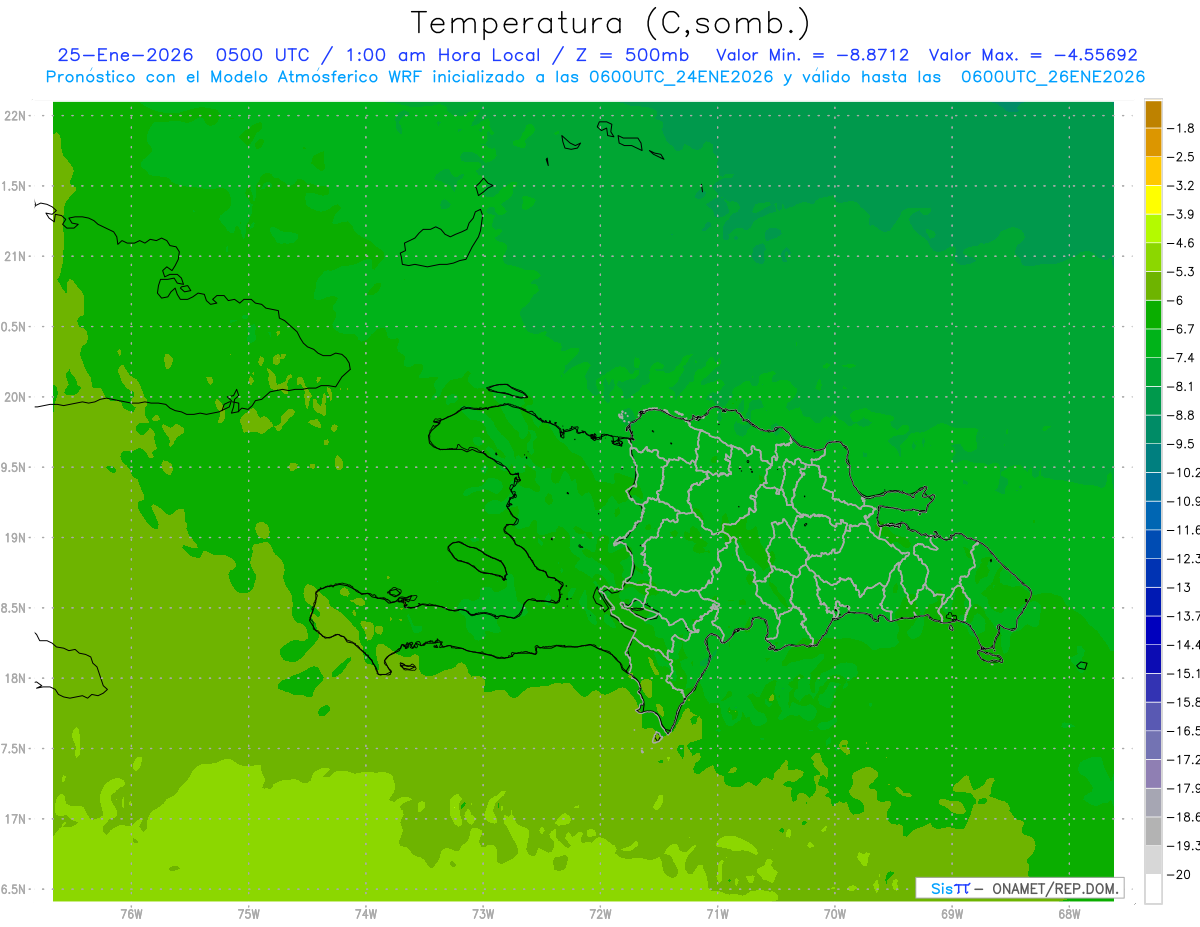Click the '71W' longitude label
1200x927 pixels.
pos(717,914)
